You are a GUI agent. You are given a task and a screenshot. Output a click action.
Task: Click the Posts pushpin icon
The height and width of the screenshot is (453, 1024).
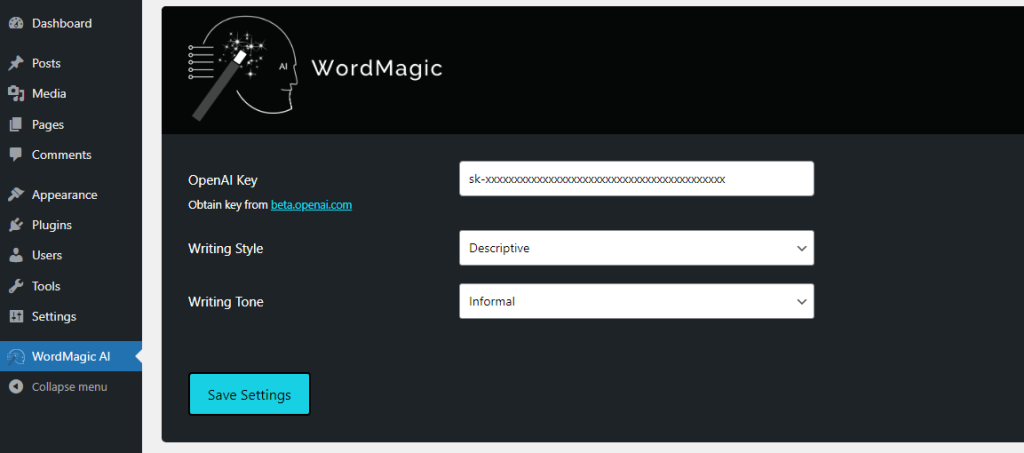pyautogui.click(x=16, y=63)
